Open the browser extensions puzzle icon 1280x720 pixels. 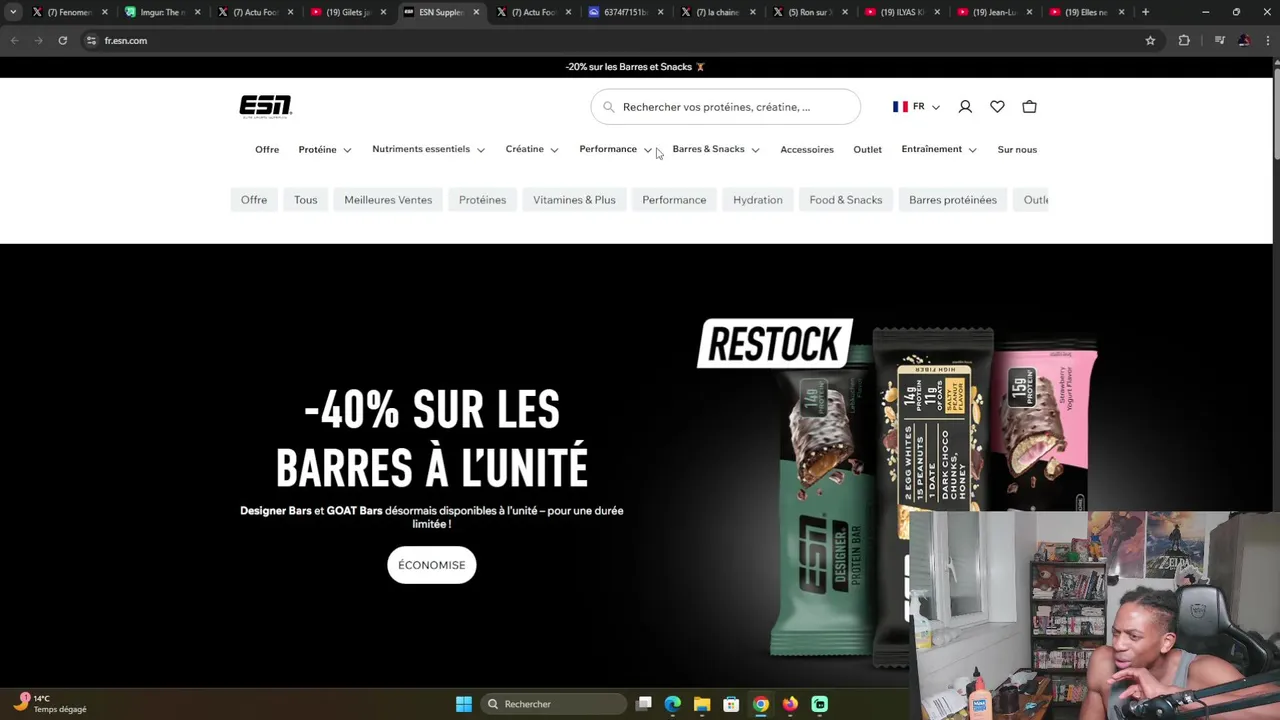[x=1184, y=40]
